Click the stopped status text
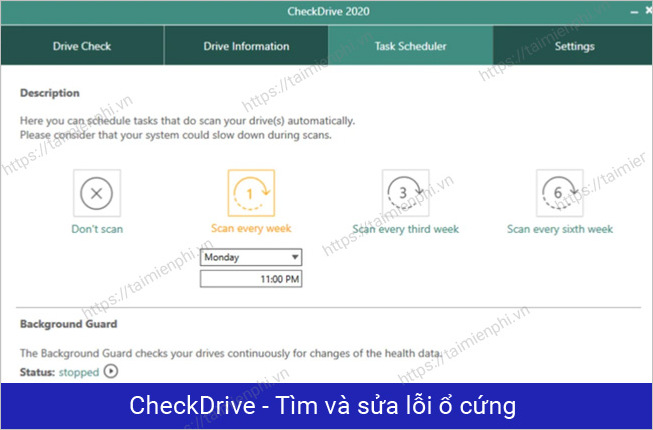This screenshot has height=430, width=653. (79, 372)
